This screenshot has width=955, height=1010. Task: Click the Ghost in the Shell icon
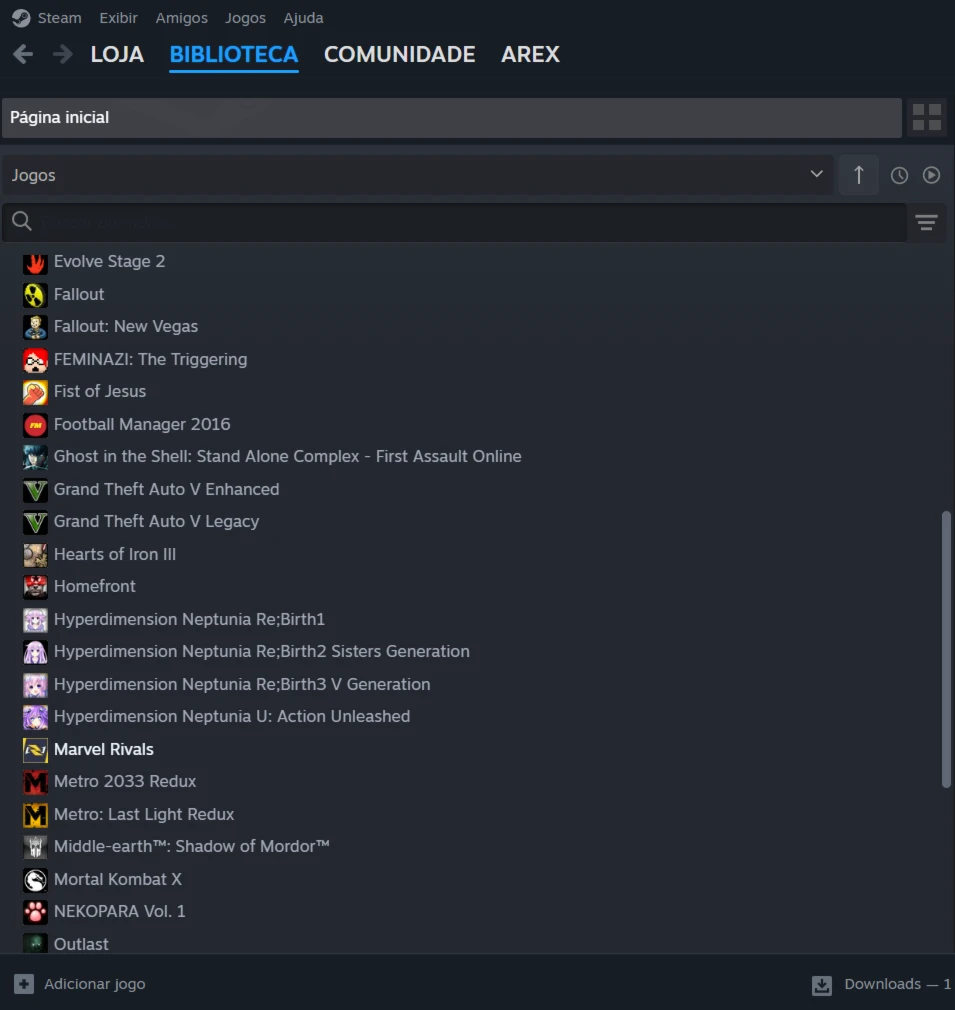[35, 457]
